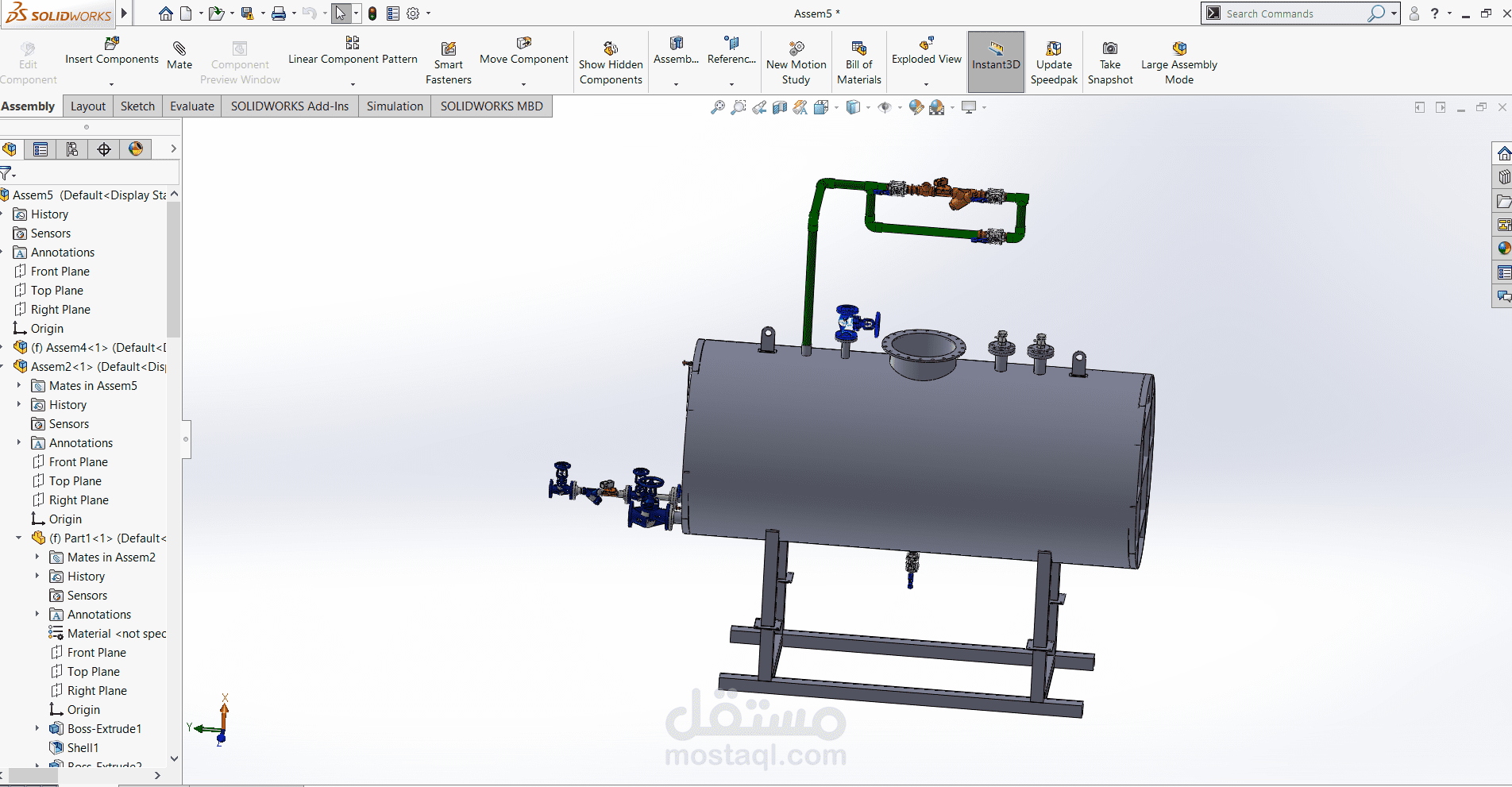Click the Rebuild traffic light icon
Viewport: 1512px width, 787px height.
pos(372,14)
